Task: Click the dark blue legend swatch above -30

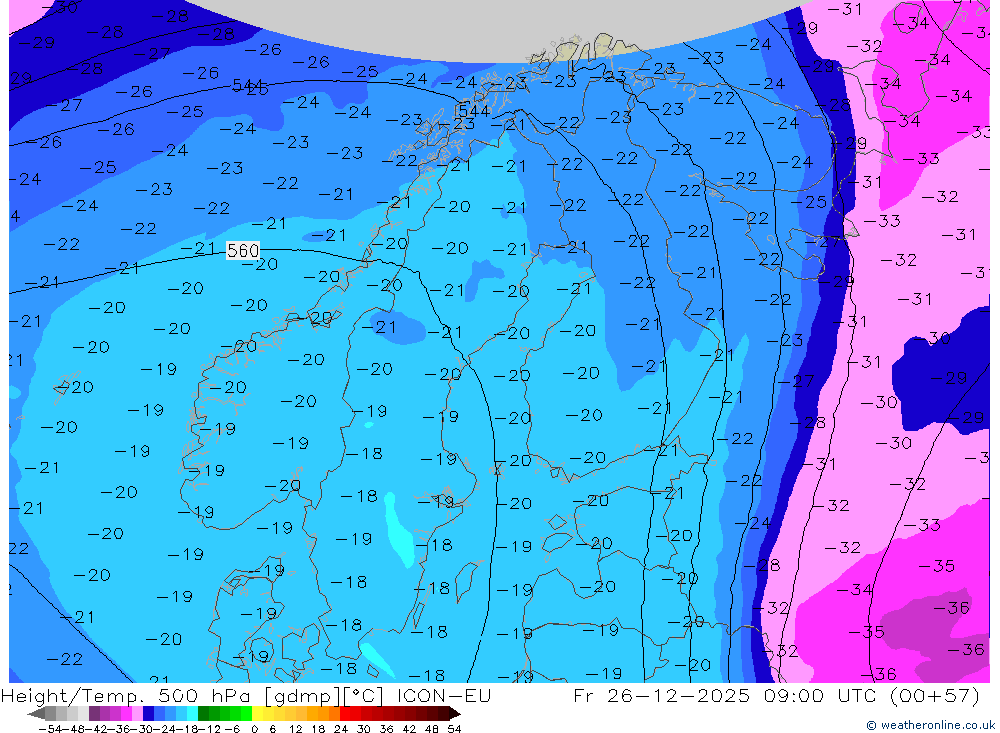Action: click(148, 714)
